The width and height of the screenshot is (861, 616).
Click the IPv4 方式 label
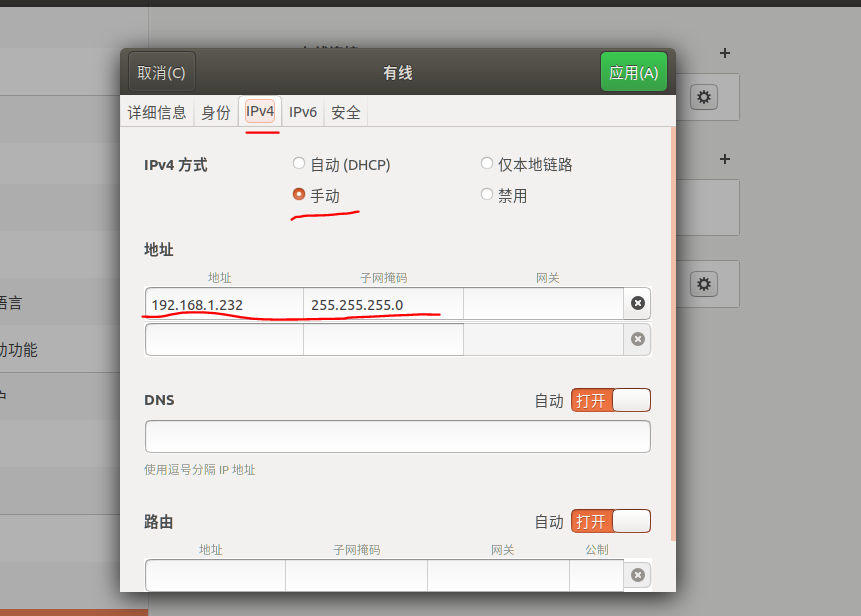(176, 165)
